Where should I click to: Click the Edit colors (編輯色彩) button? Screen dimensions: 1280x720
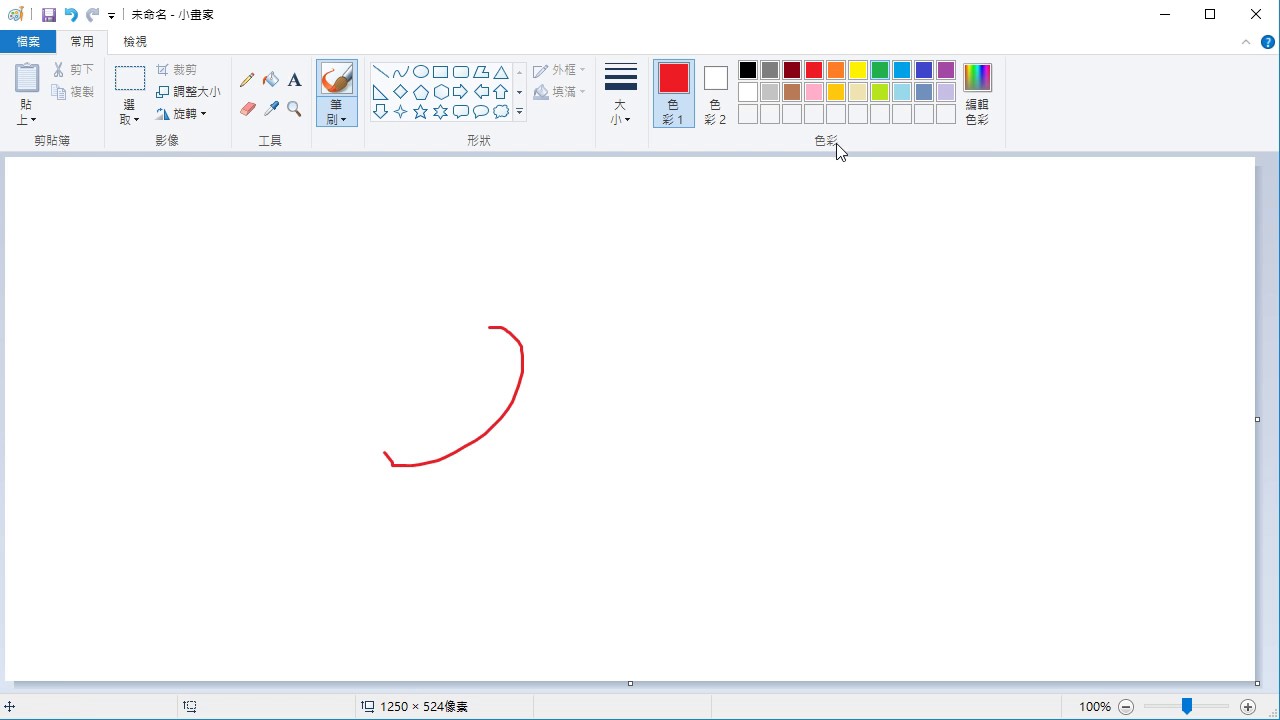click(977, 94)
